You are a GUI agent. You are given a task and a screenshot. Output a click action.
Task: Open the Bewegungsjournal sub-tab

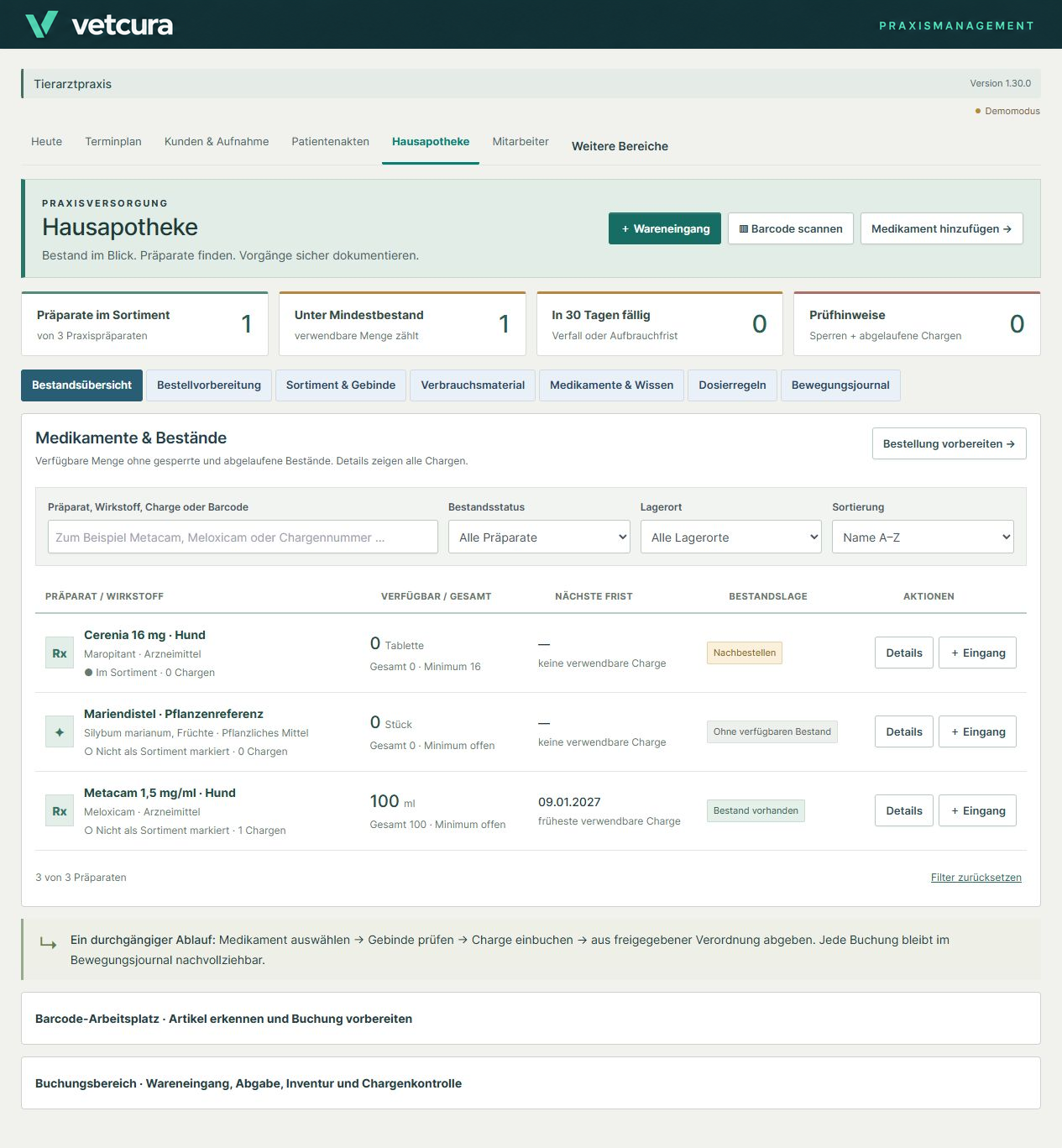(840, 385)
